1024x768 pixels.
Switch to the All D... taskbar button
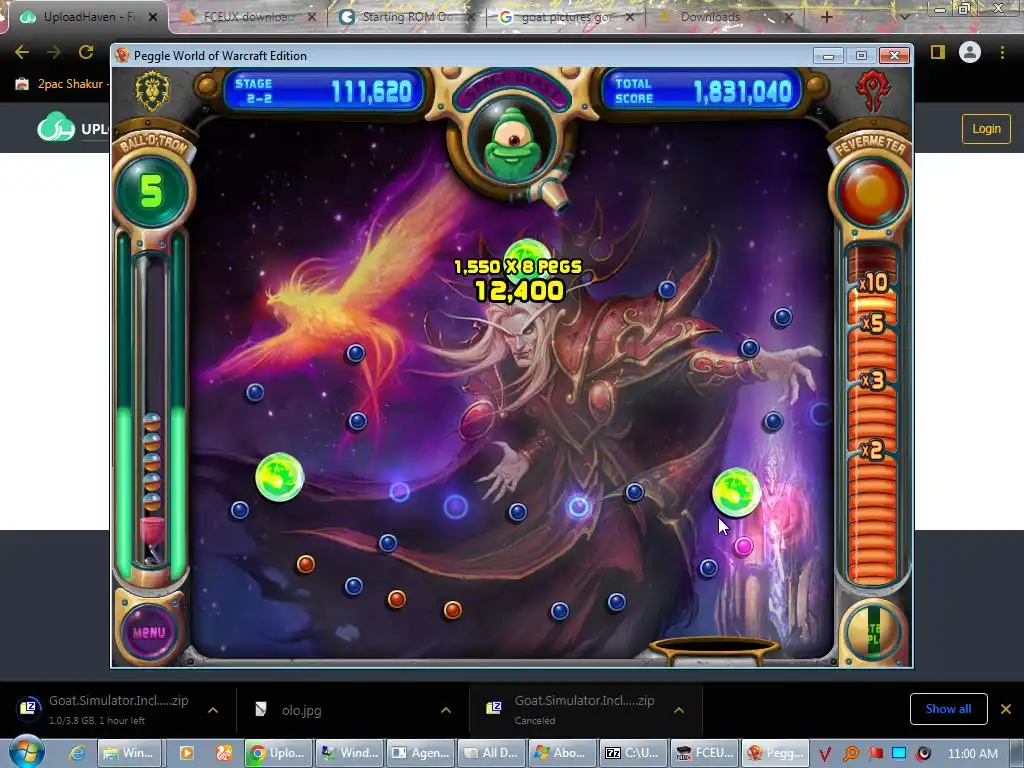click(x=490, y=753)
